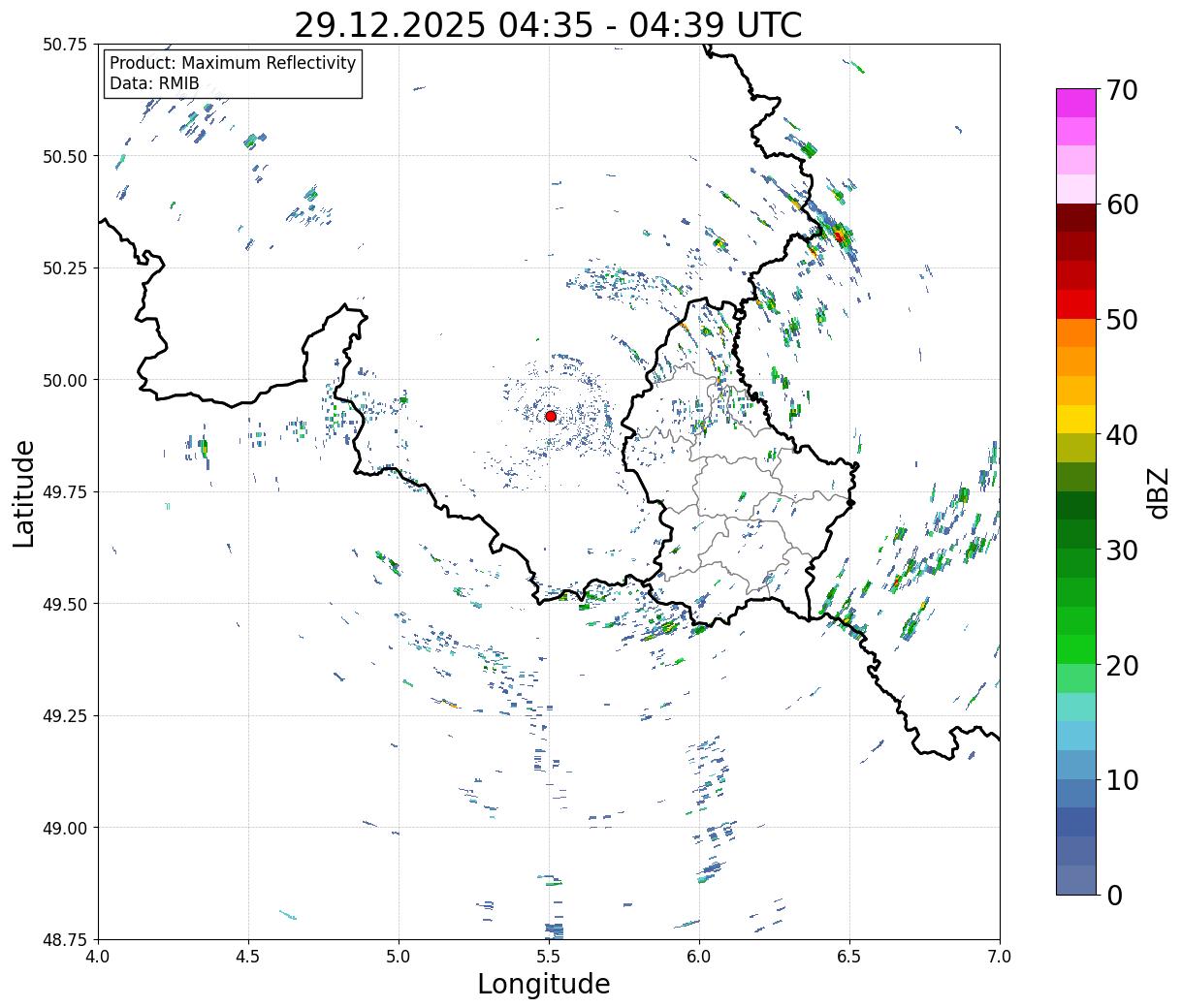Click the 20 tick label on the colorbar
This screenshot has height=1008, width=1182.
click(1122, 665)
